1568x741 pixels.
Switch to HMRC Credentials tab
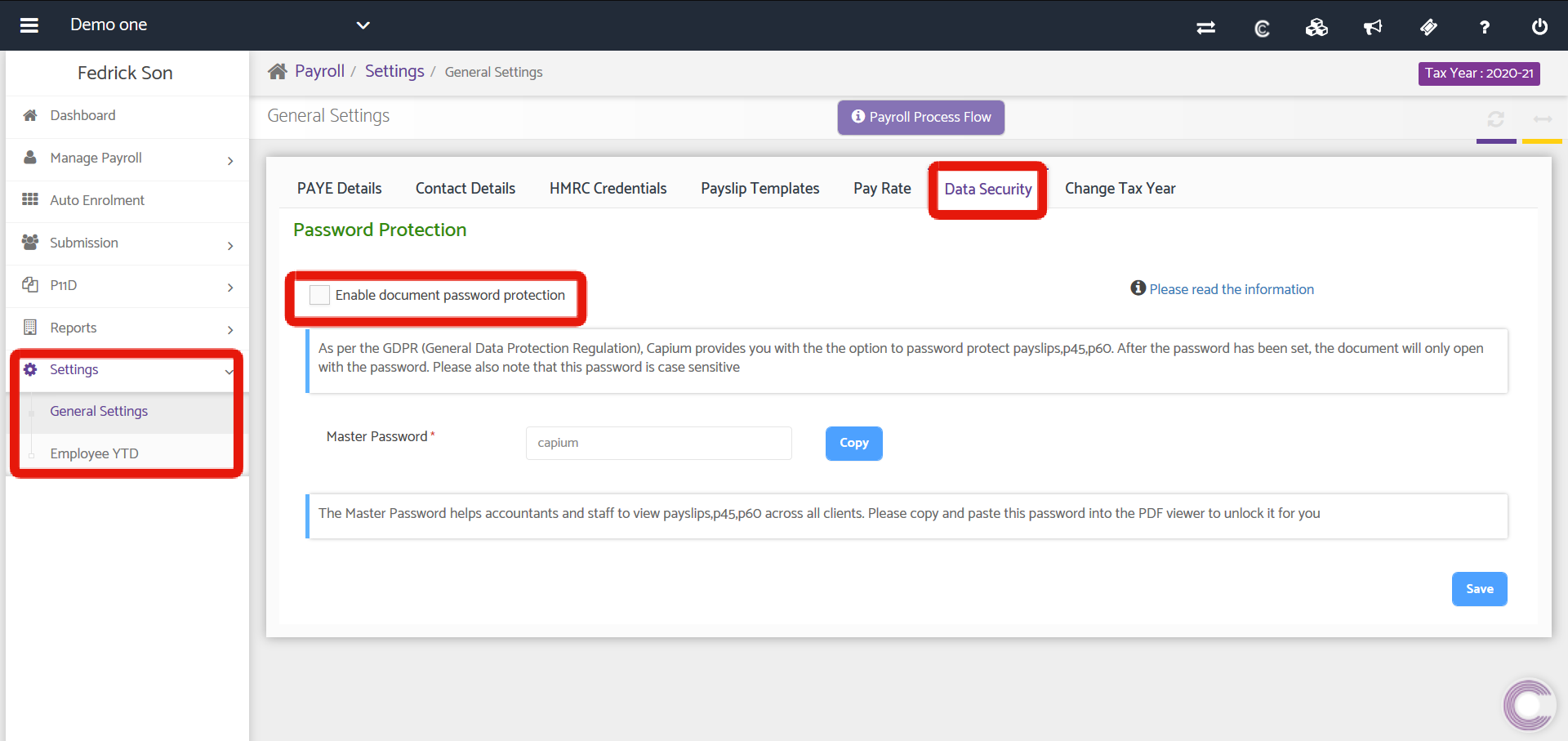pyautogui.click(x=608, y=188)
